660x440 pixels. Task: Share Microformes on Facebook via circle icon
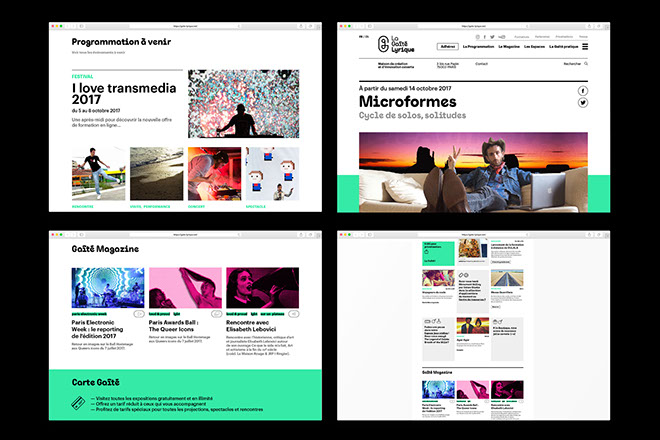click(582, 91)
